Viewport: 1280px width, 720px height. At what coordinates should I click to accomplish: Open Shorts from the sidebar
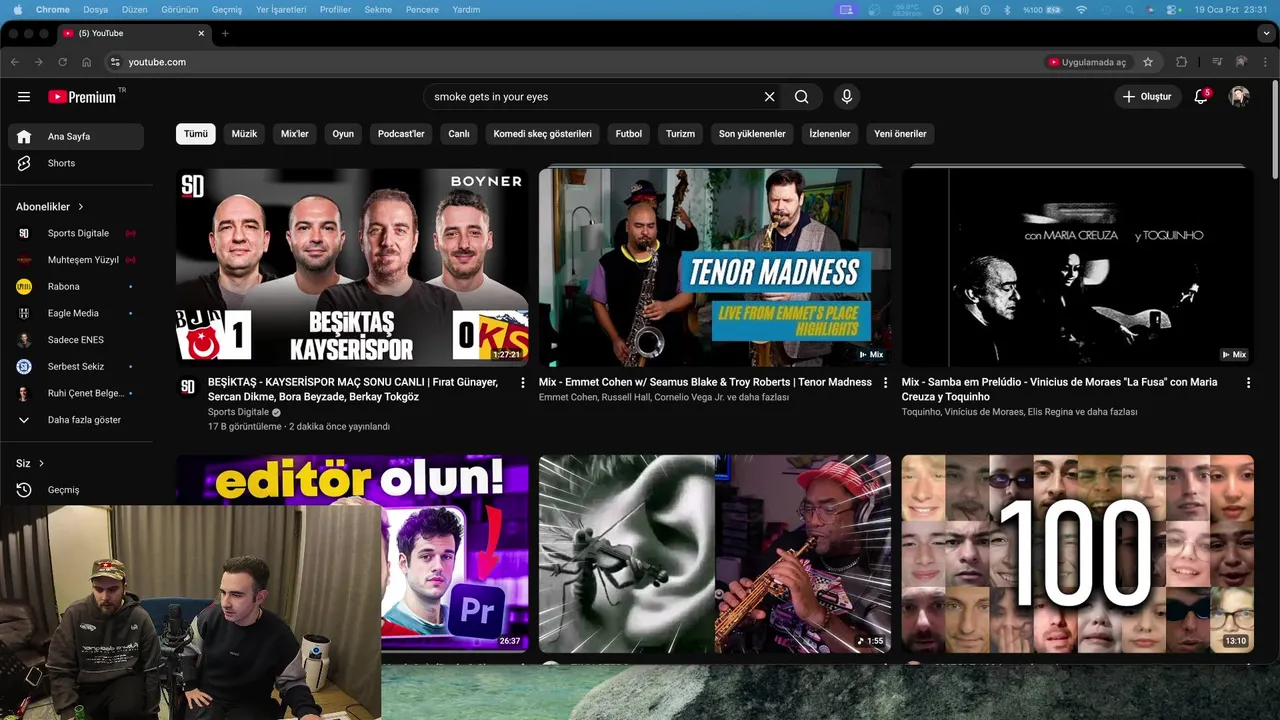pos(76,163)
